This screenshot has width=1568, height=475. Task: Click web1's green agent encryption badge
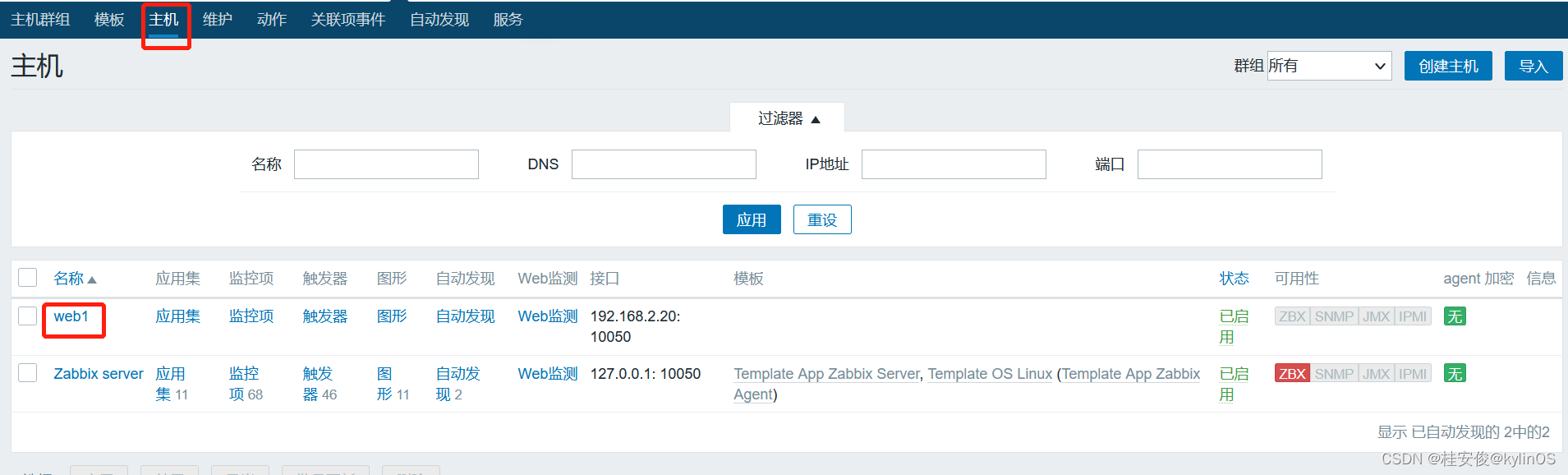tap(1455, 316)
